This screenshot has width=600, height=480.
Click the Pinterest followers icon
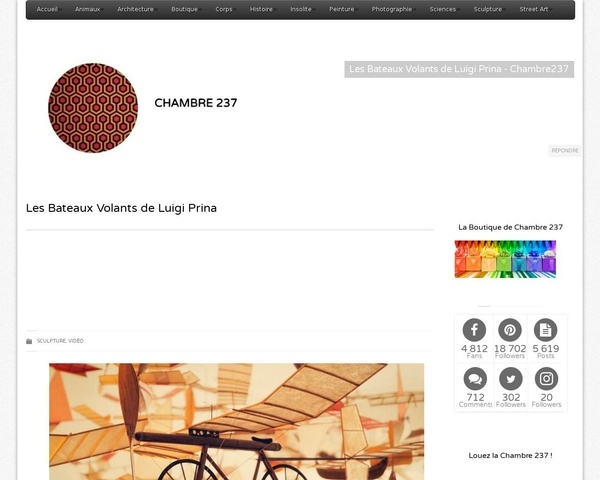pos(510,330)
